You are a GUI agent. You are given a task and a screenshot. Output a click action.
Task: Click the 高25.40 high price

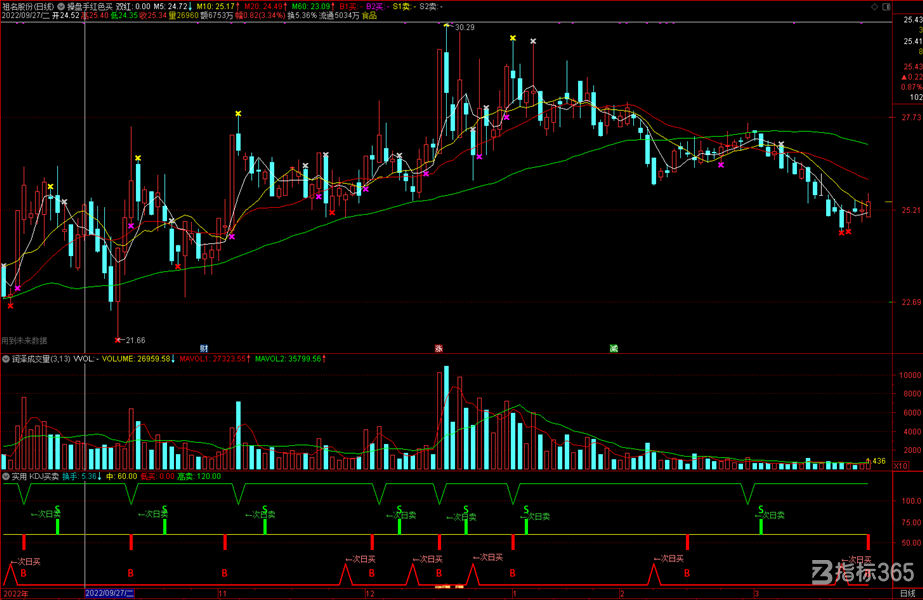(94, 16)
